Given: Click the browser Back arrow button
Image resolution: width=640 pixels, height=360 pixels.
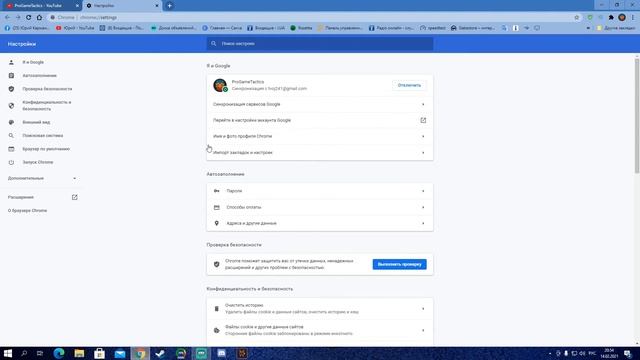Looking at the screenshot, I should [x=7, y=18].
